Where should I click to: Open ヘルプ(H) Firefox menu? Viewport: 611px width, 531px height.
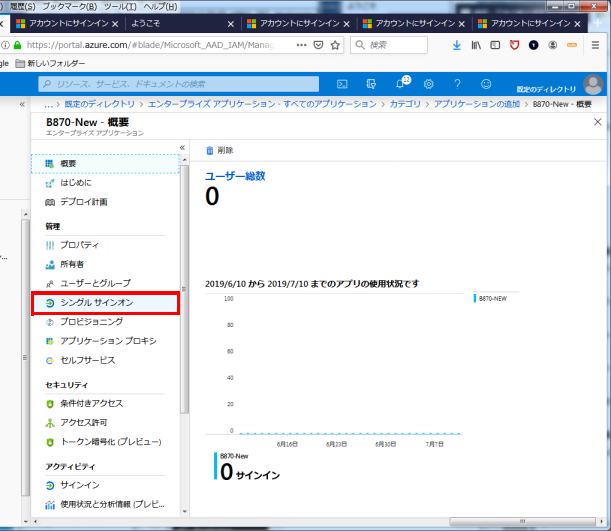160,6
